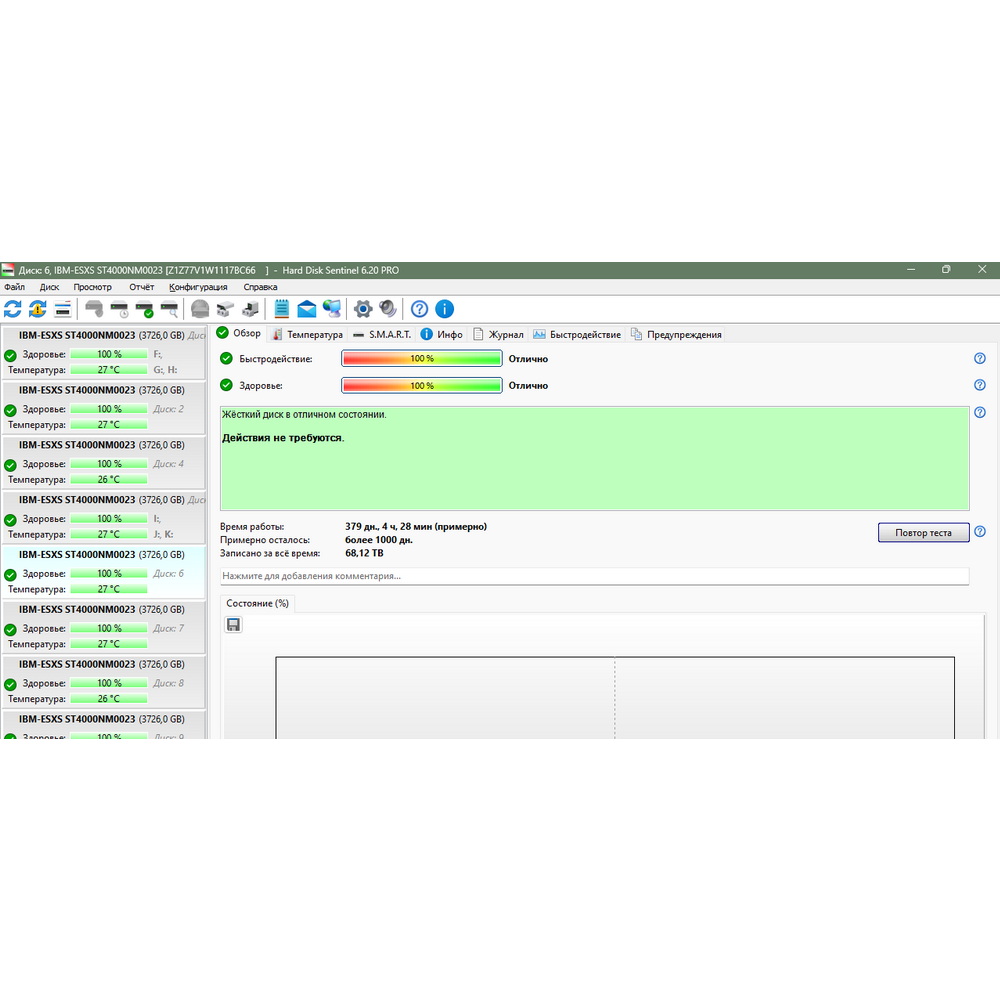Image resolution: width=1000 pixels, height=1000 pixels.
Task: Click the application icon in the title bar
Action: pos(8,270)
